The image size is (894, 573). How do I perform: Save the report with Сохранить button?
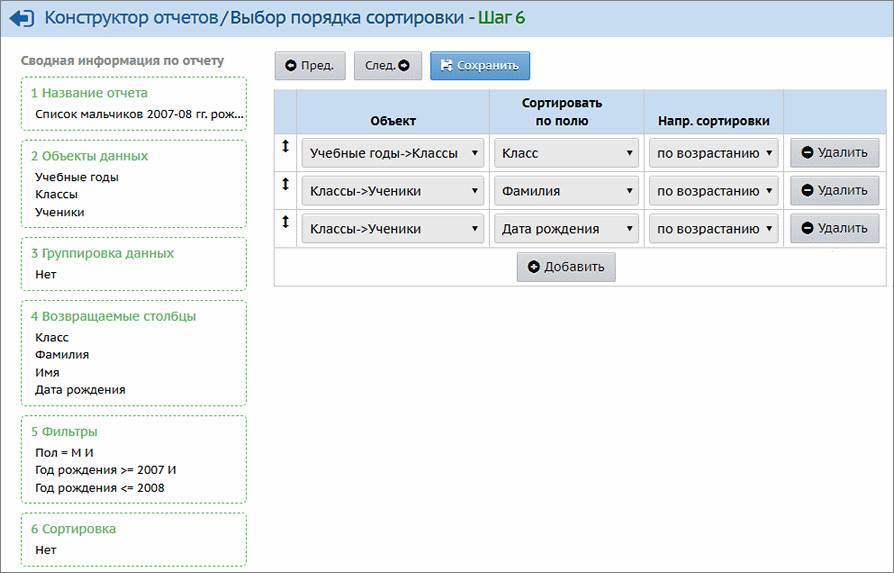(480, 66)
